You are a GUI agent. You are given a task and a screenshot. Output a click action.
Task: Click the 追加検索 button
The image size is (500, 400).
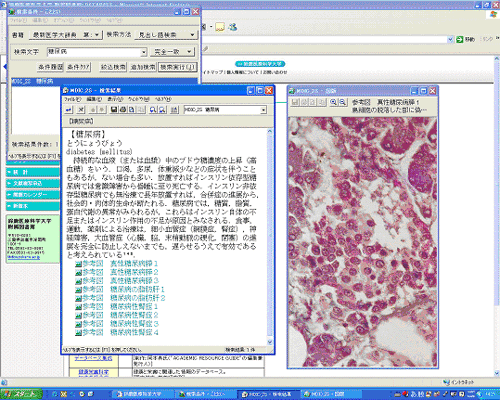[143, 67]
